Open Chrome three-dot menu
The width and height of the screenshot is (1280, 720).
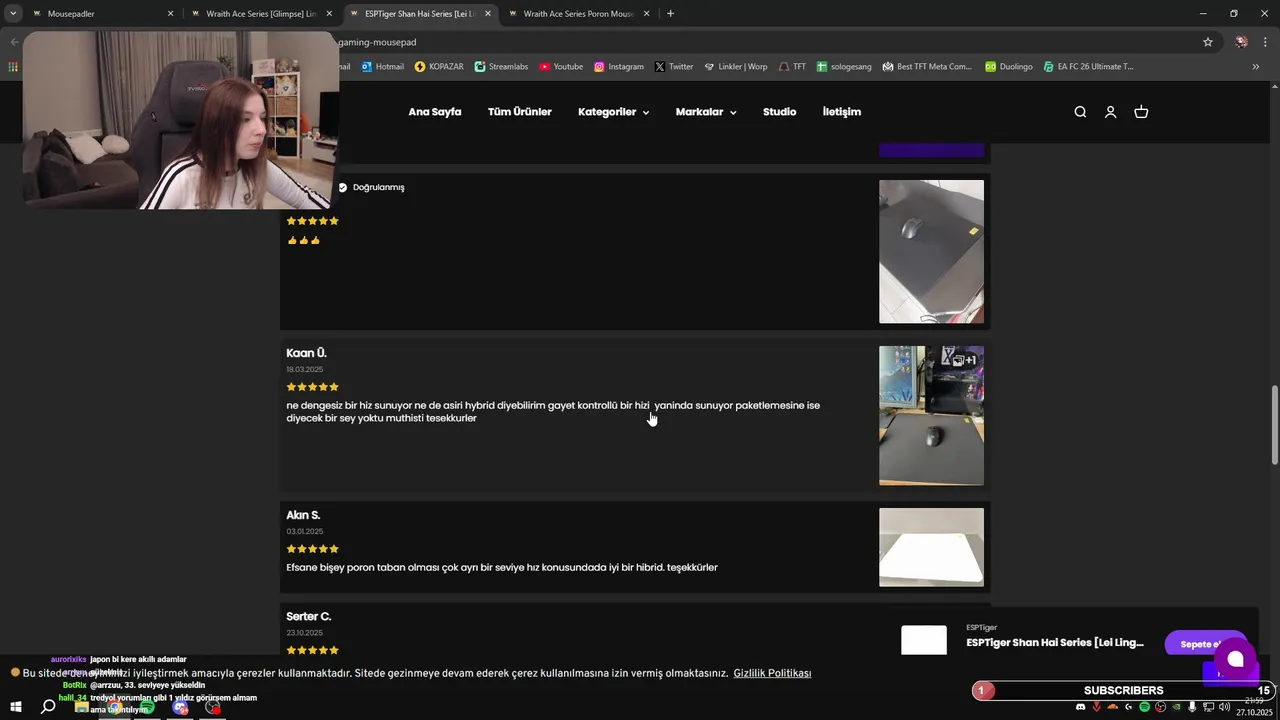[1265, 42]
